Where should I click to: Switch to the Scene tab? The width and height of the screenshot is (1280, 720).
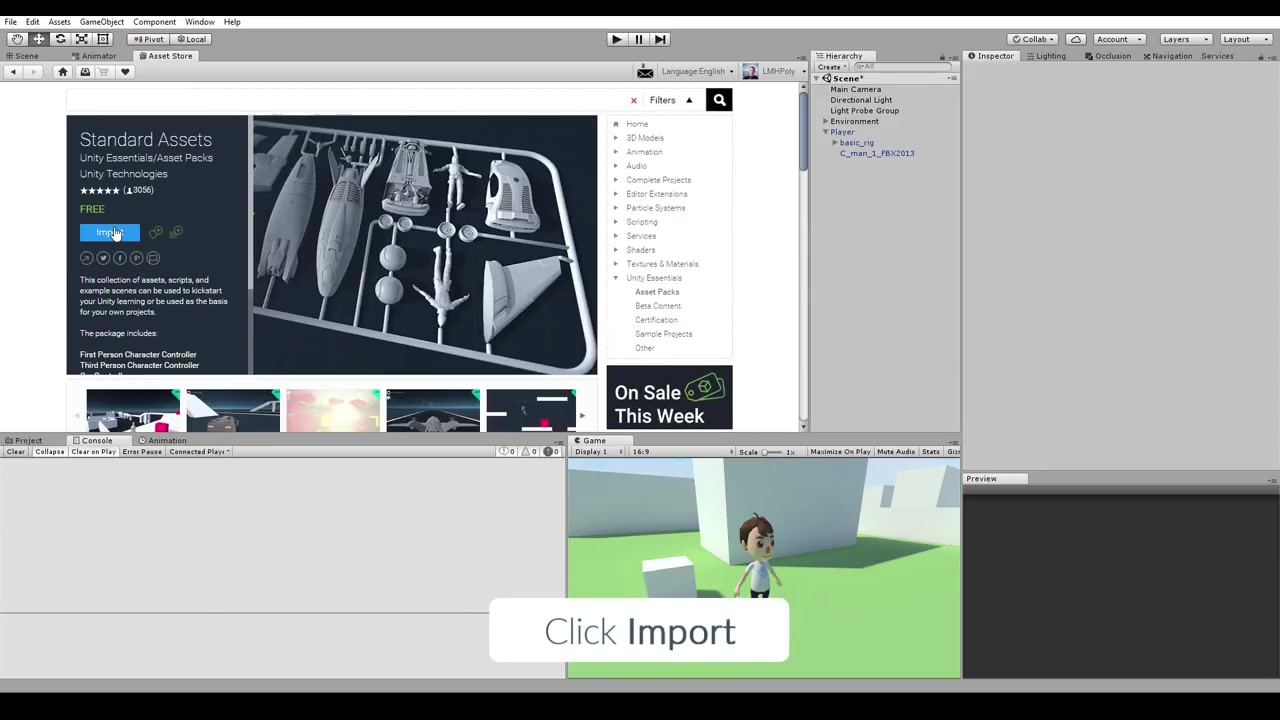tap(22, 56)
